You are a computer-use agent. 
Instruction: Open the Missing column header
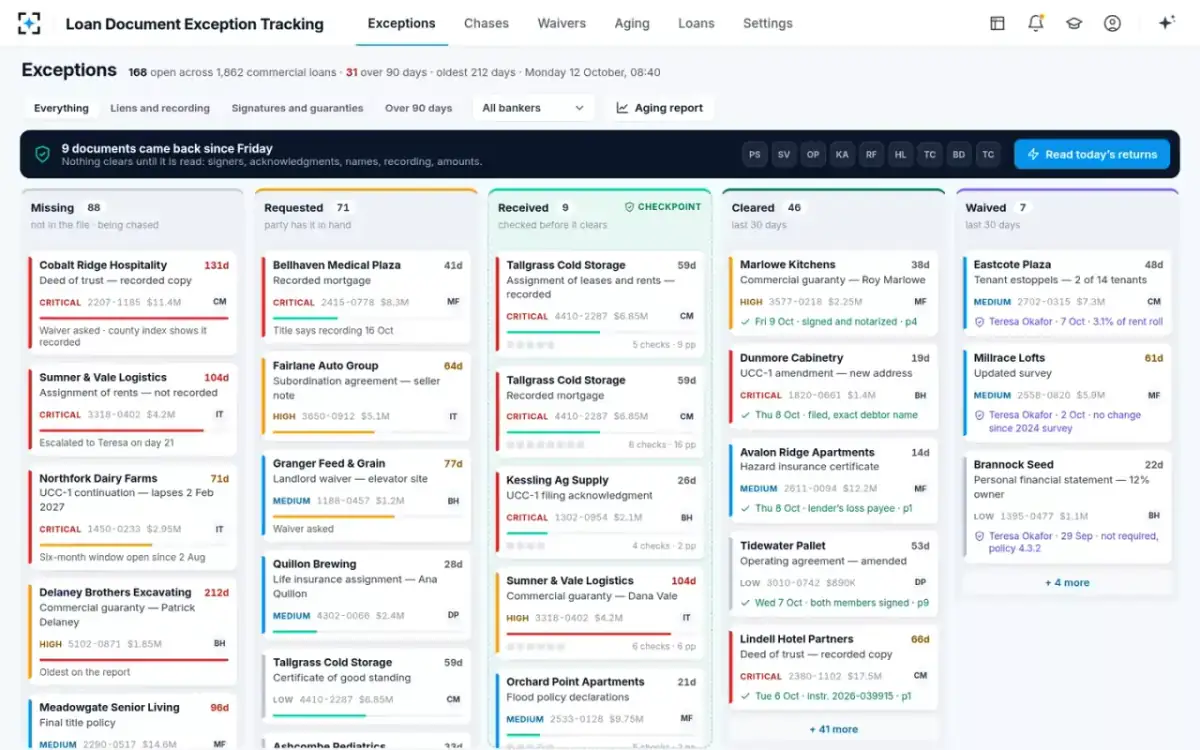132,215
